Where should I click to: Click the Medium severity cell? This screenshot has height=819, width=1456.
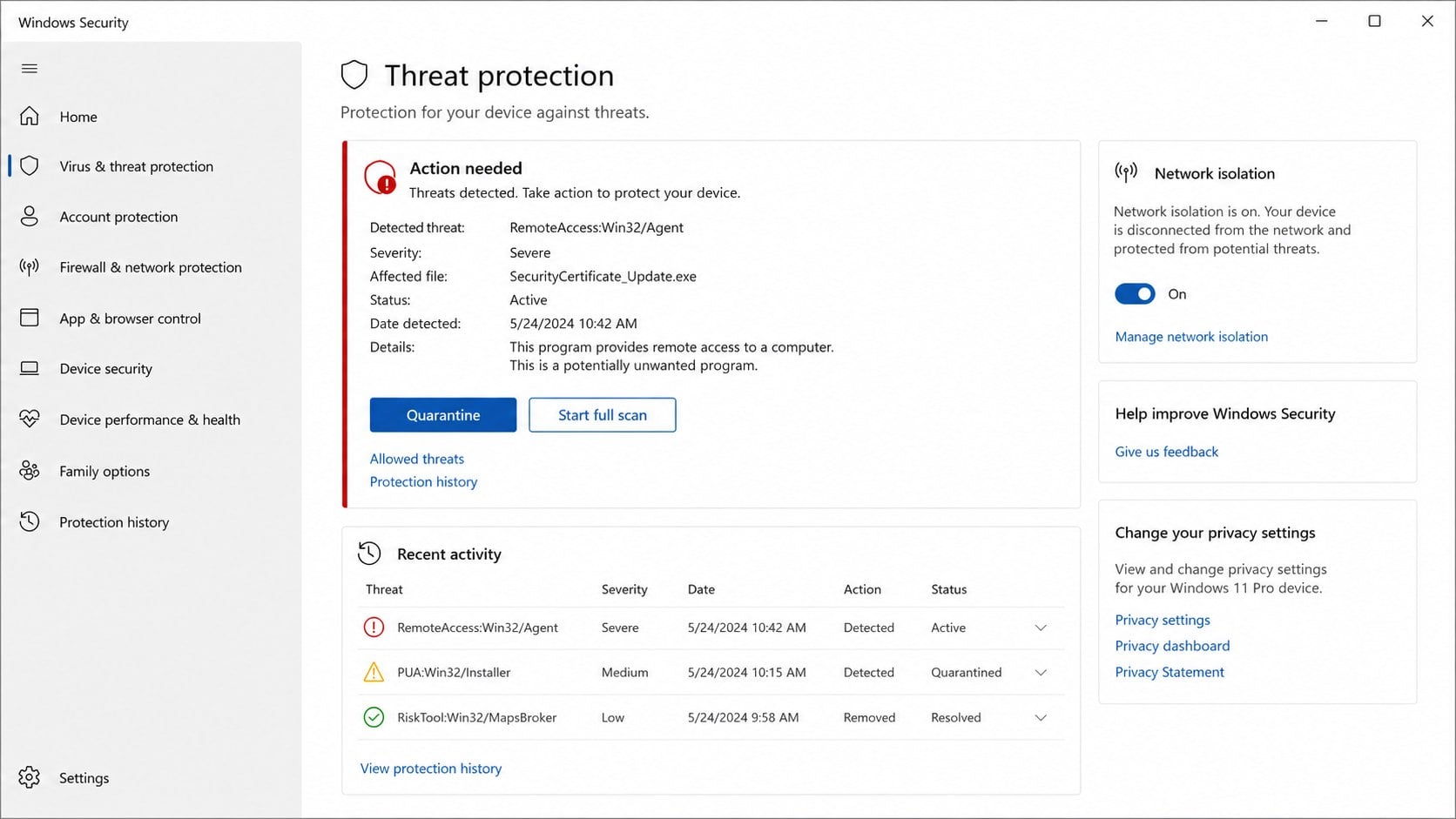click(x=624, y=673)
